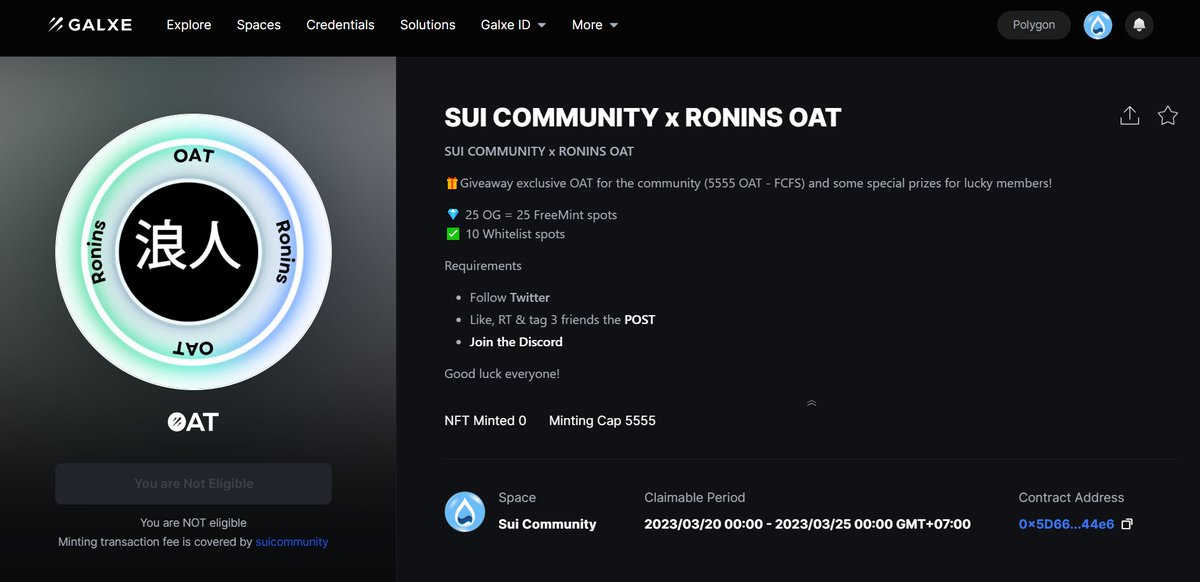This screenshot has height=582, width=1200.
Task: Open the suicommunity link
Action: [x=291, y=541]
